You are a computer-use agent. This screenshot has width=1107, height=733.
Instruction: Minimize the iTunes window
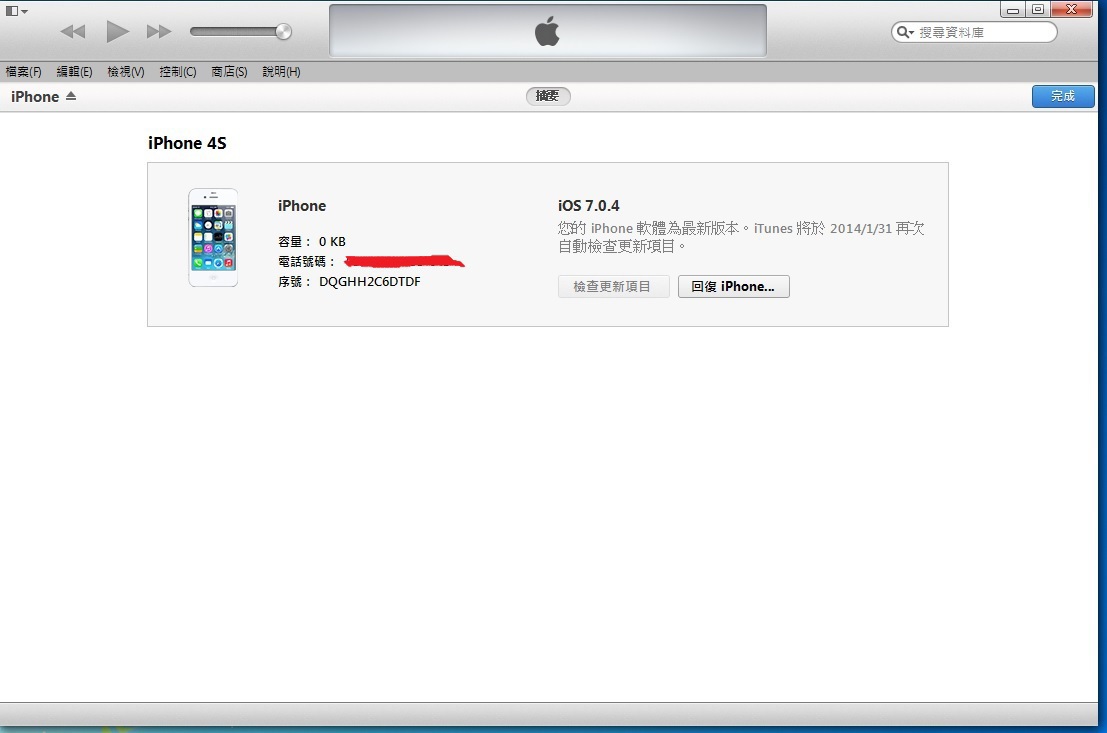click(1013, 9)
